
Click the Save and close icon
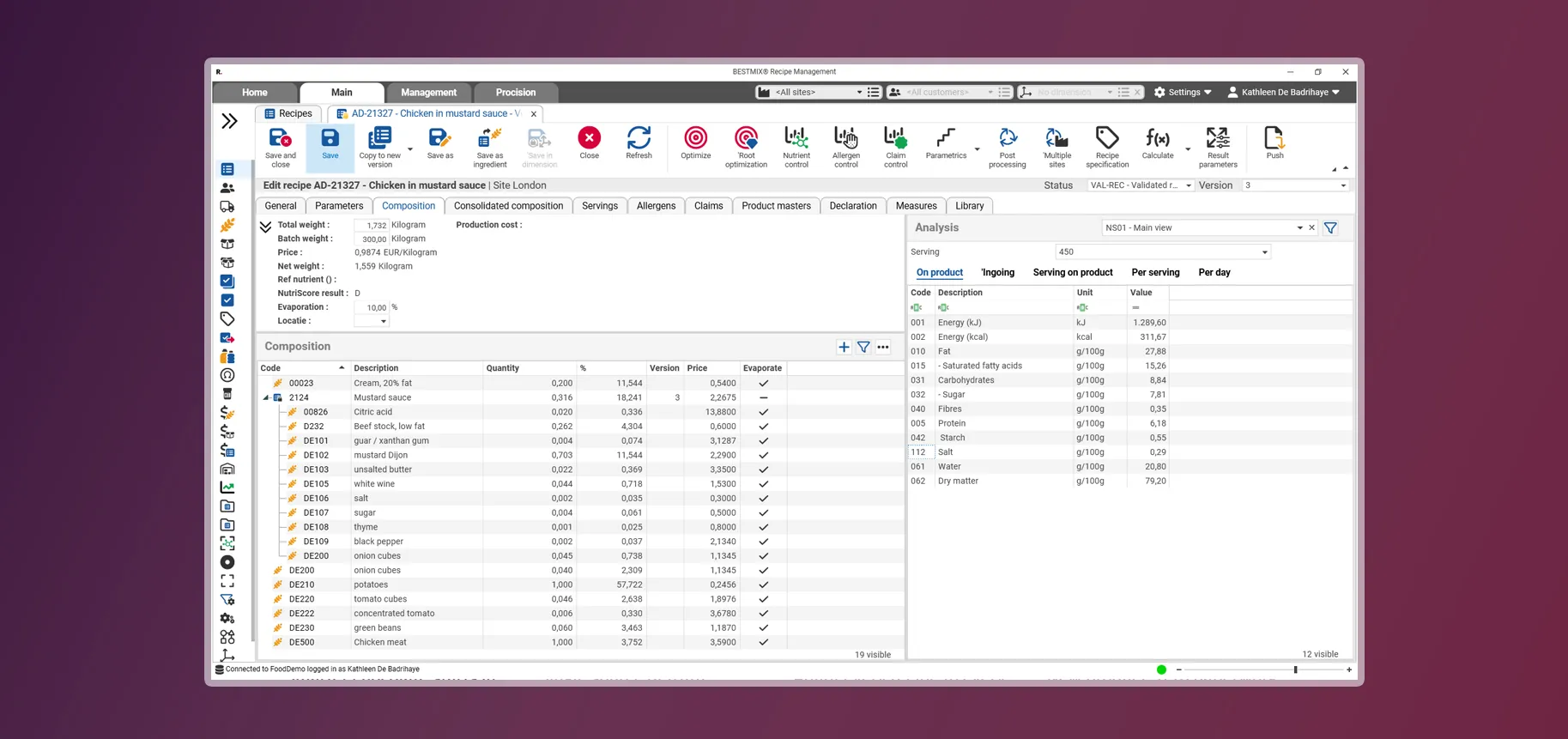click(x=280, y=138)
